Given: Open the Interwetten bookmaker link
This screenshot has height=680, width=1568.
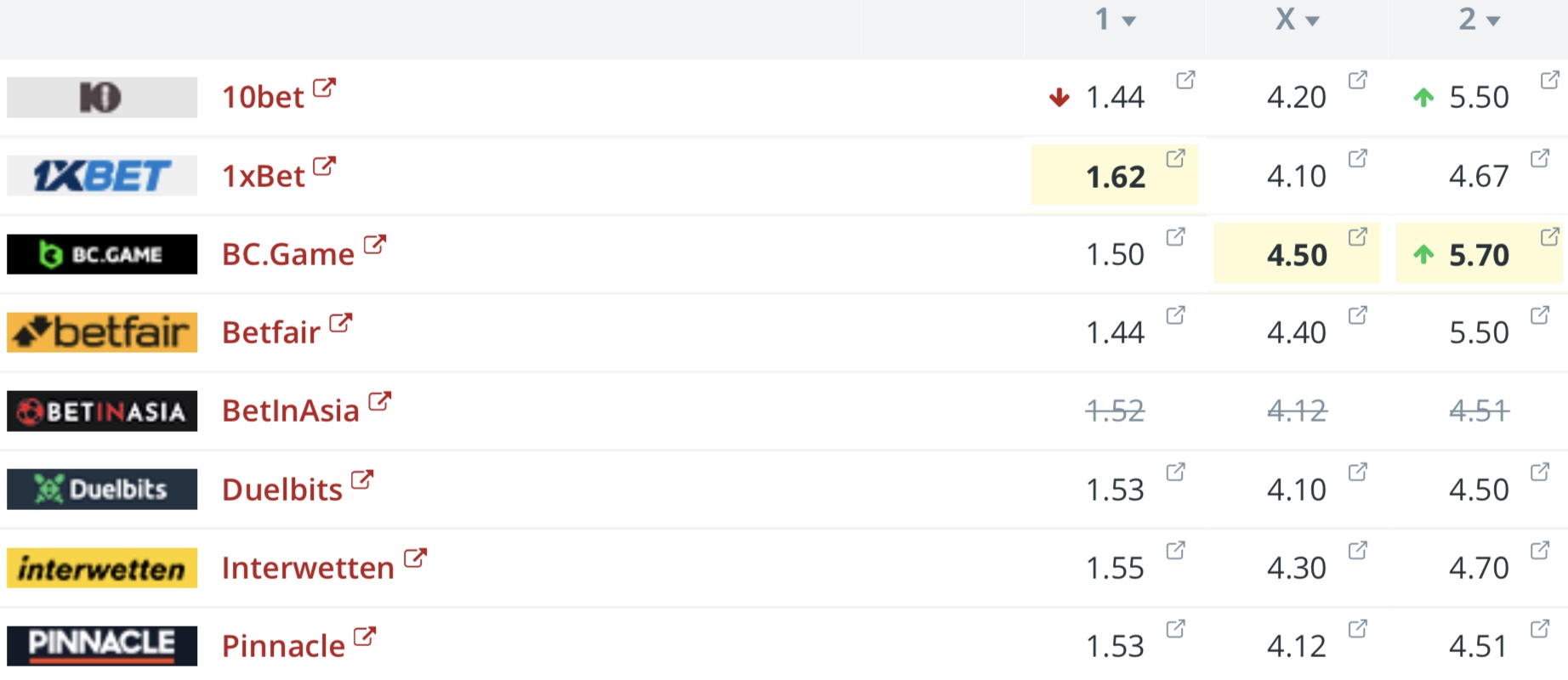Looking at the screenshot, I should pos(308,568).
